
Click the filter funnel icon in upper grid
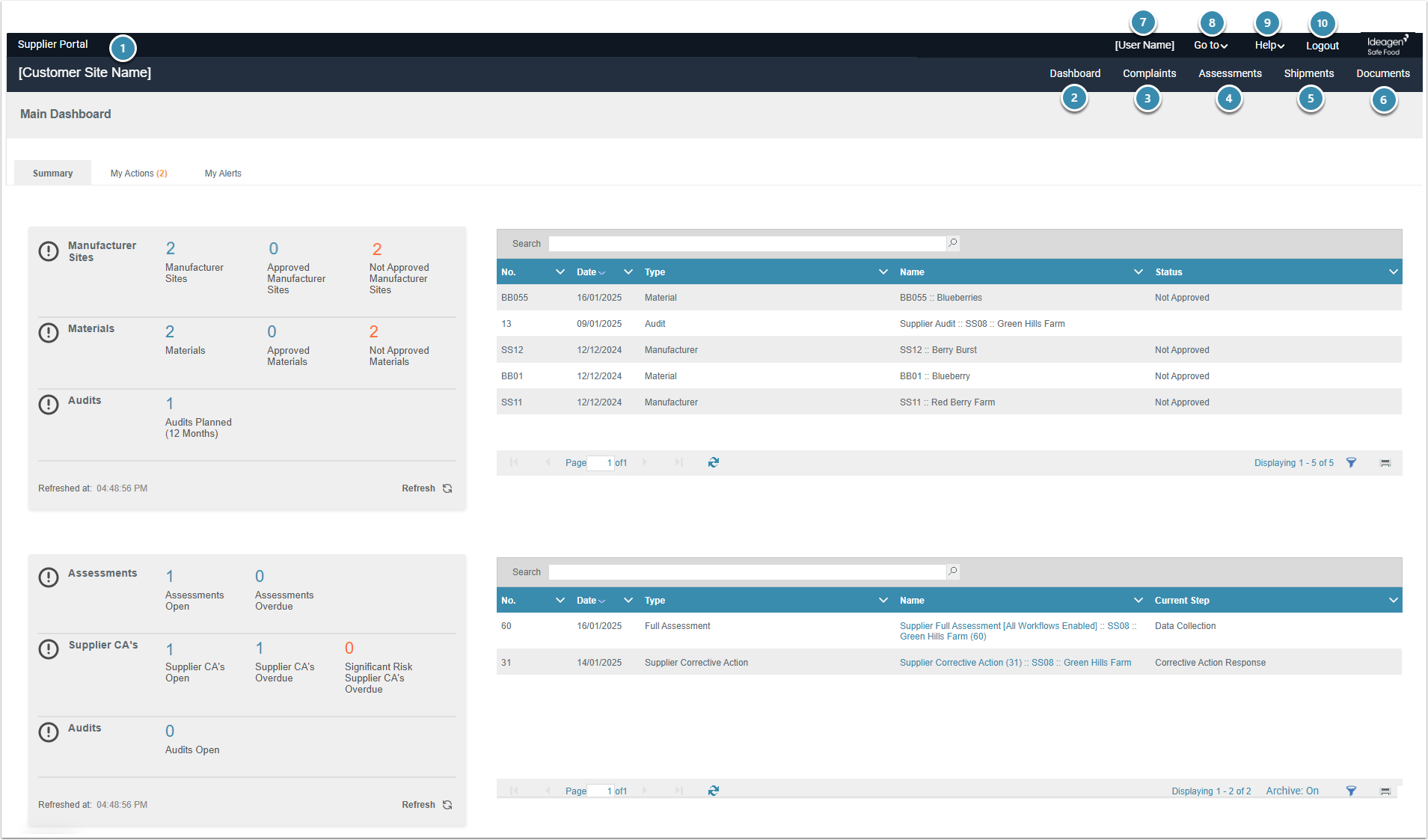(x=1351, y=463)
